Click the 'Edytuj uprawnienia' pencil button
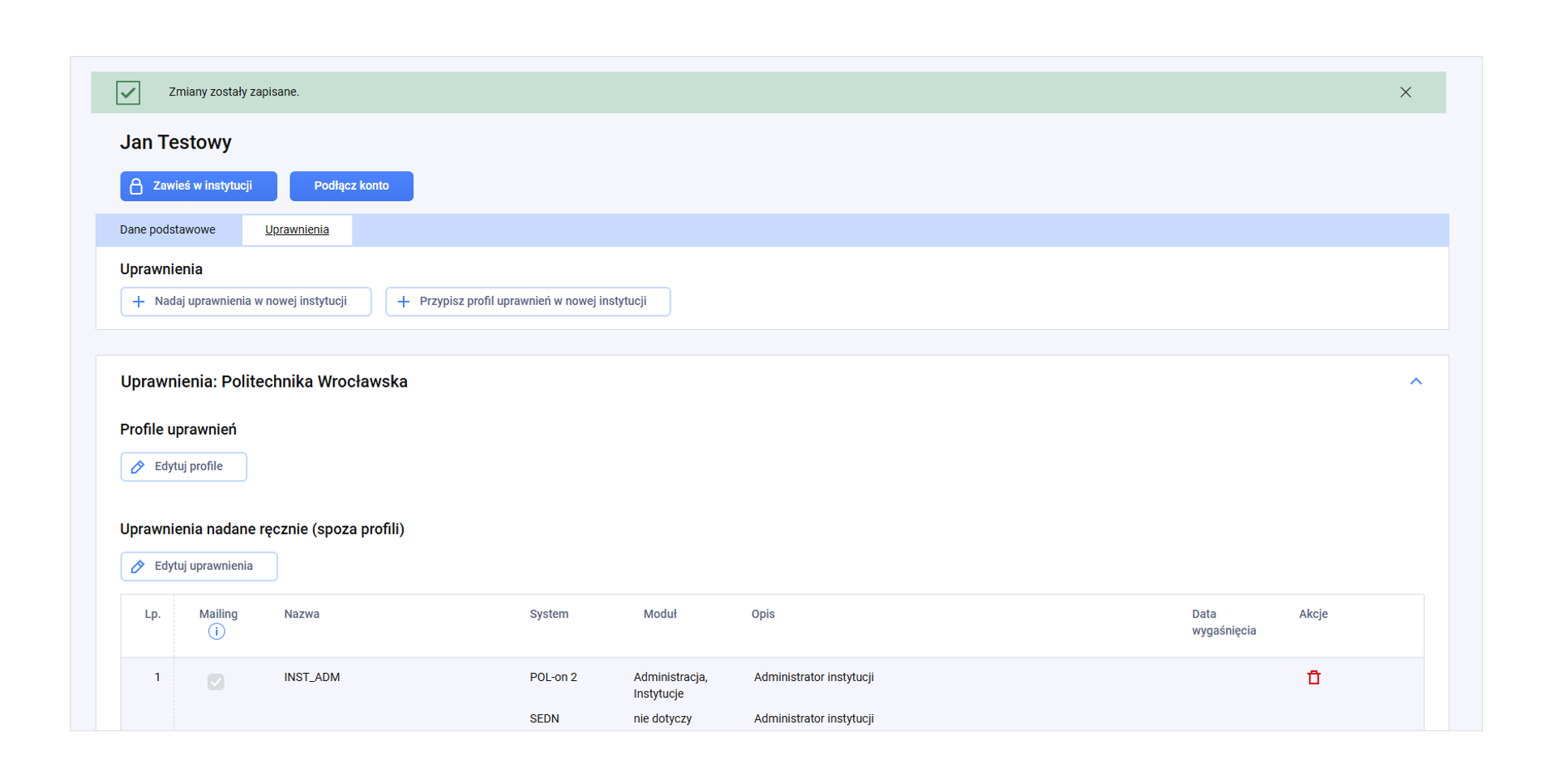Screen dimensions: 1556x784 point(199,567)
